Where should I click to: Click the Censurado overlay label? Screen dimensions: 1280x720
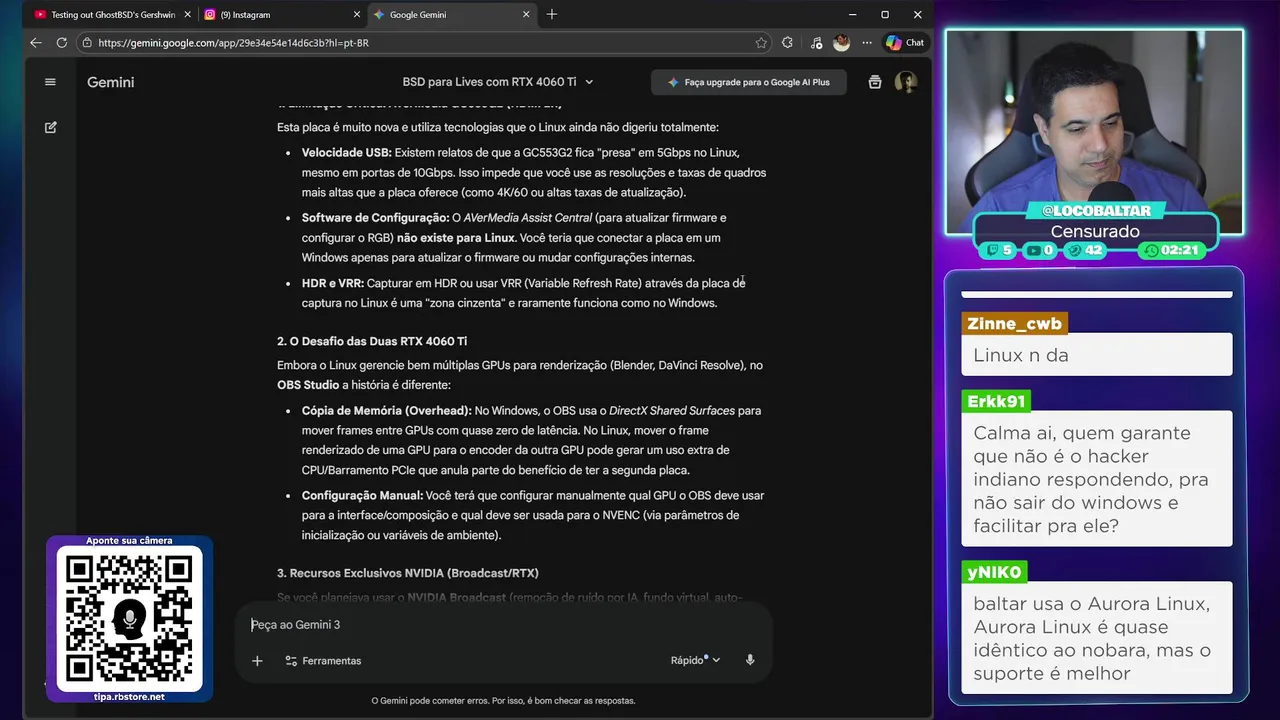click(x=1095, y=231)
